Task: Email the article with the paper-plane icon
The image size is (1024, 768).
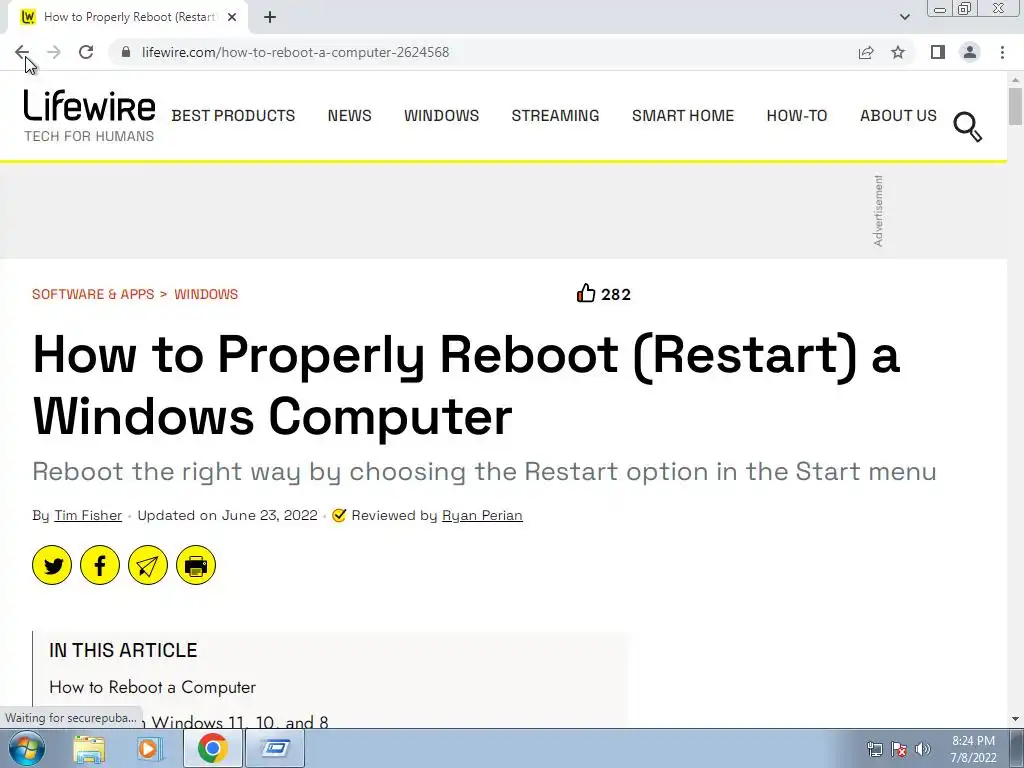Action: (148, 565)
